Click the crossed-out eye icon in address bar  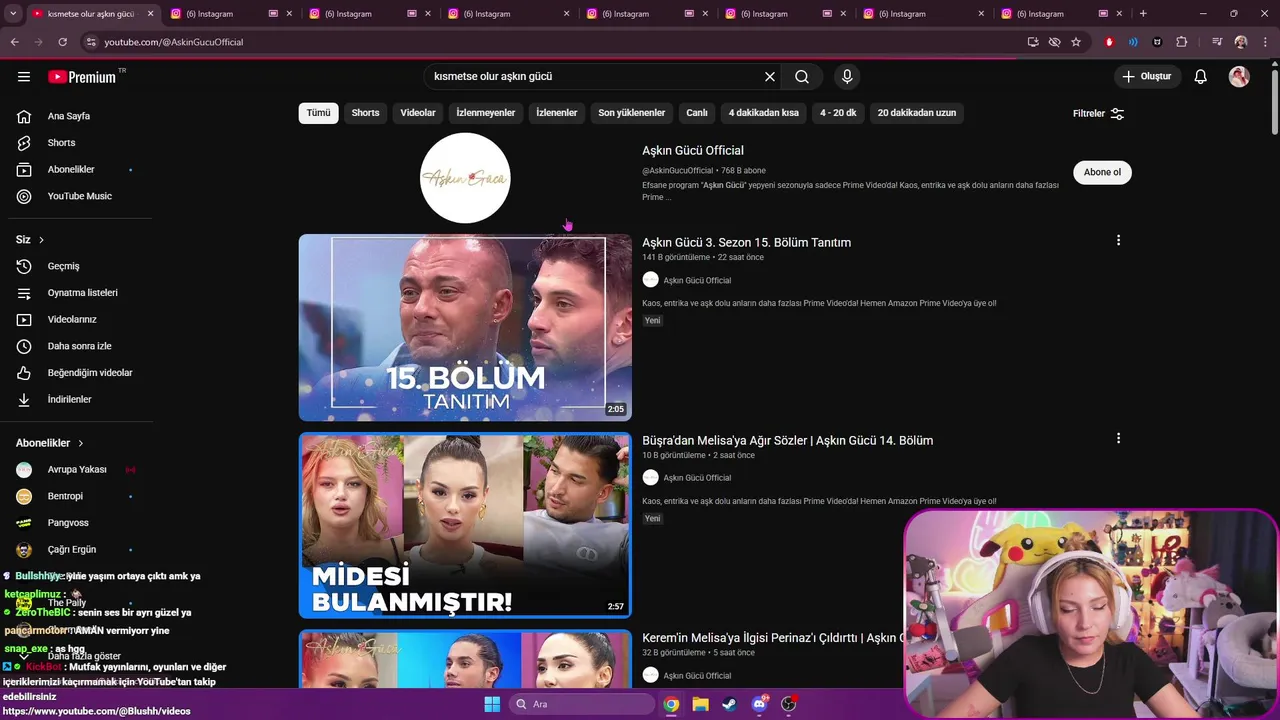pos(1054,42)
